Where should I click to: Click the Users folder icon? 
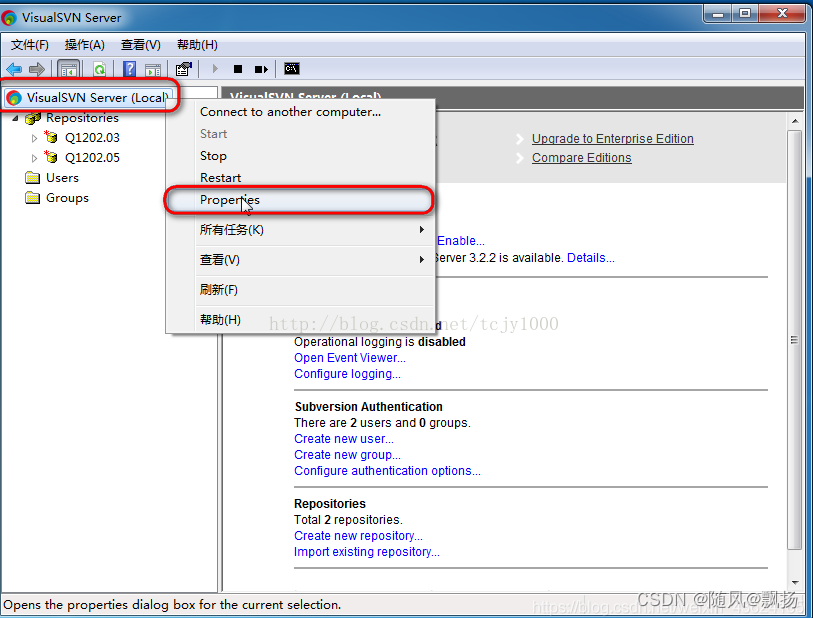(x=33, y=178)
